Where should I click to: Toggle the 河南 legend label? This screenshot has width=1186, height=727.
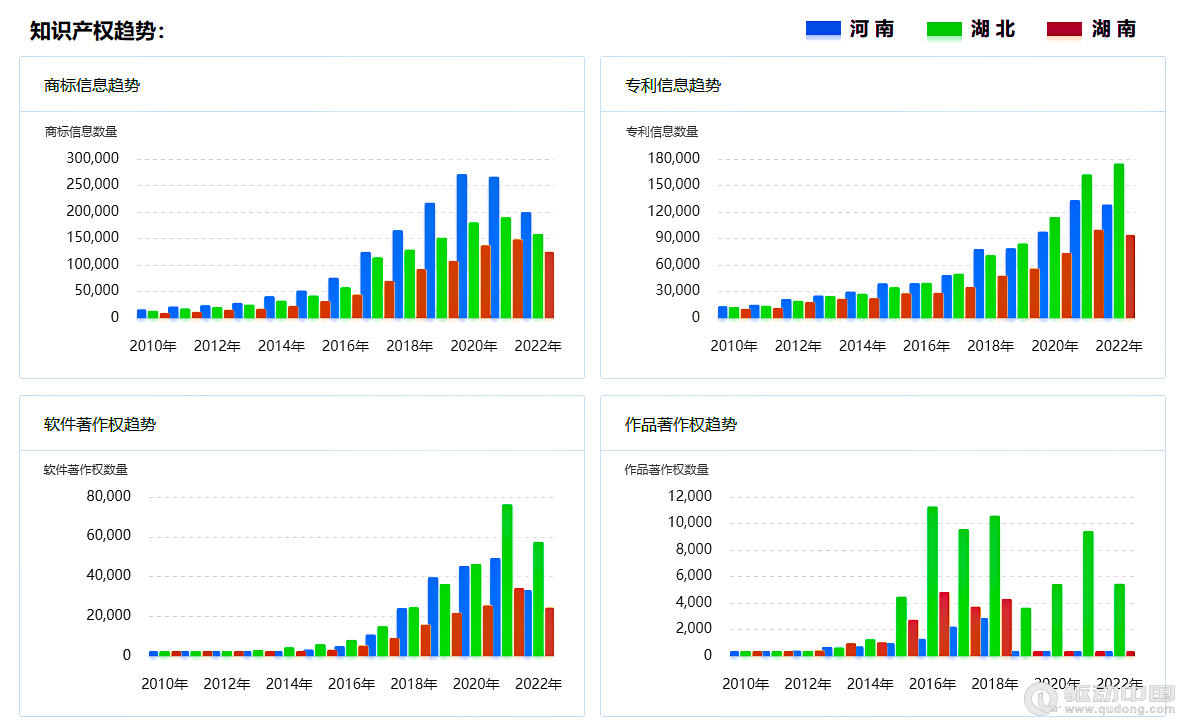(872, 29)
